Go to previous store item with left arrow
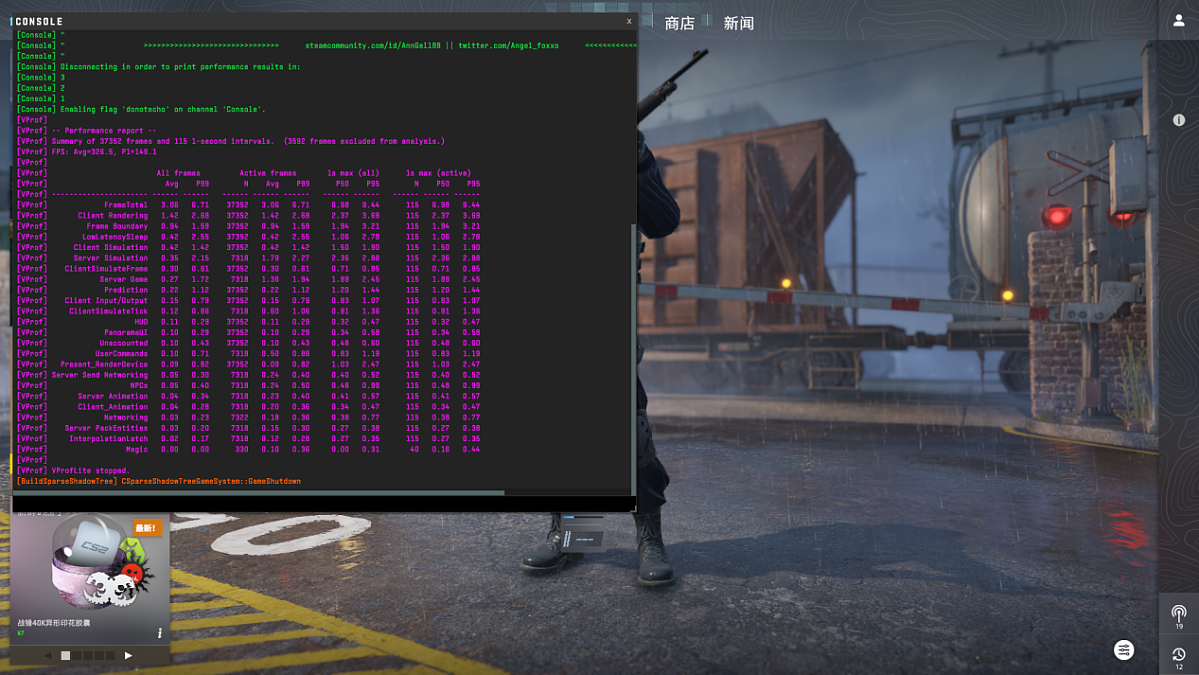Image resolution: width=1199 pixels, height=675 pixels. 47,655
